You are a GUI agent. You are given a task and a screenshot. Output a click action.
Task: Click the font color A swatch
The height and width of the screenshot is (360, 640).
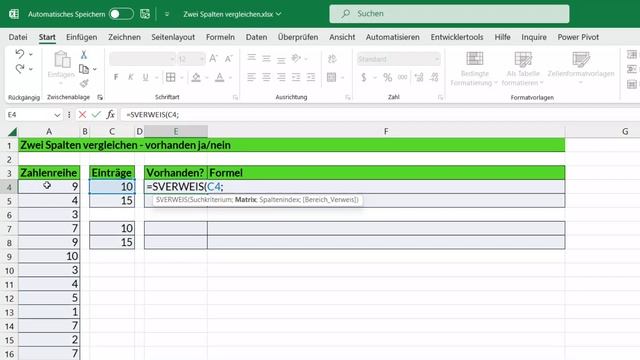220,77
